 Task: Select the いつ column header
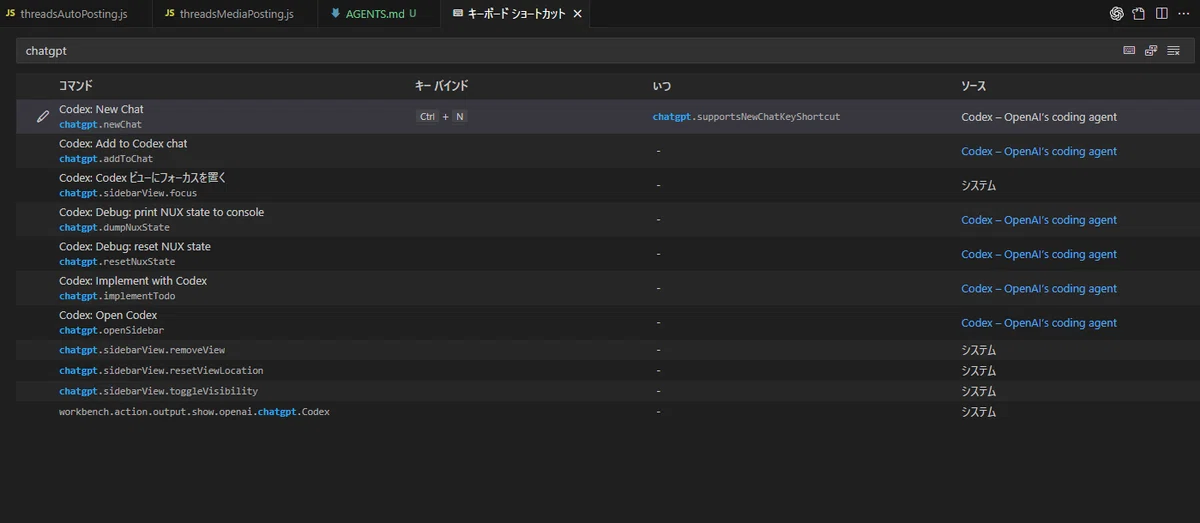coord(662,86)
